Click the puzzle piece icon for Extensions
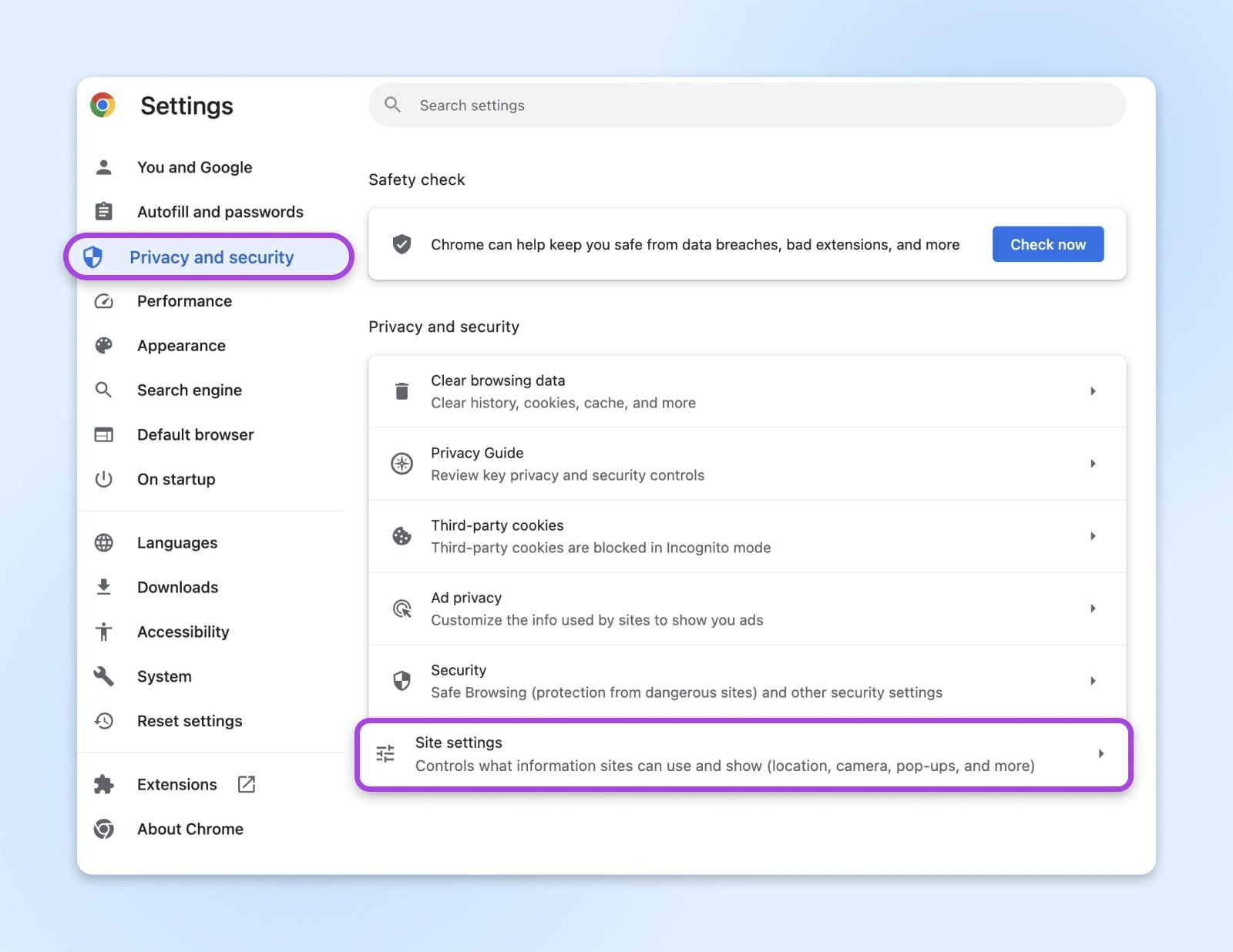 click(x=103, y=783)
